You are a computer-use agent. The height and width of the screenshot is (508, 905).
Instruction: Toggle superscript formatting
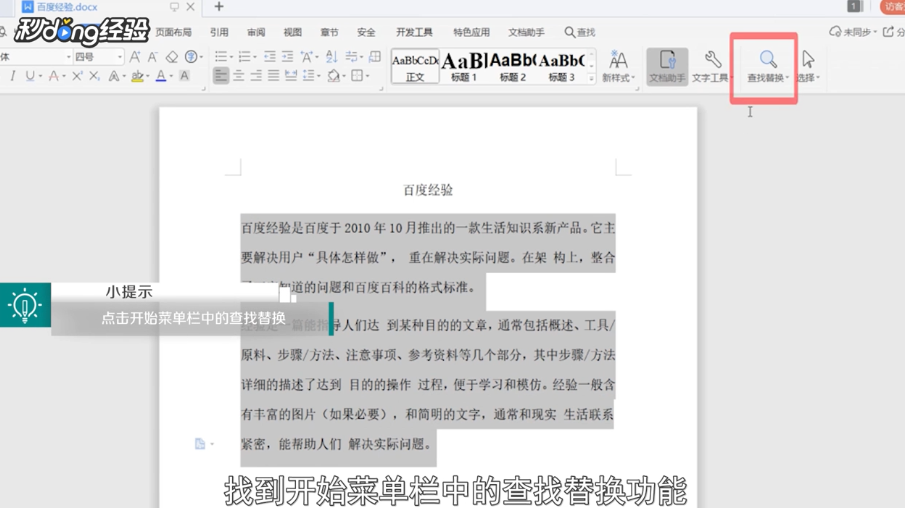[x=77, y=76]
